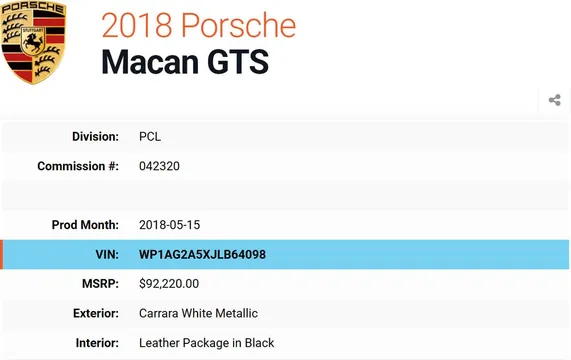The height and width of the screenshot is (360, 571).
Task: Click the Commission # label
Action: (x=78, y=166)
